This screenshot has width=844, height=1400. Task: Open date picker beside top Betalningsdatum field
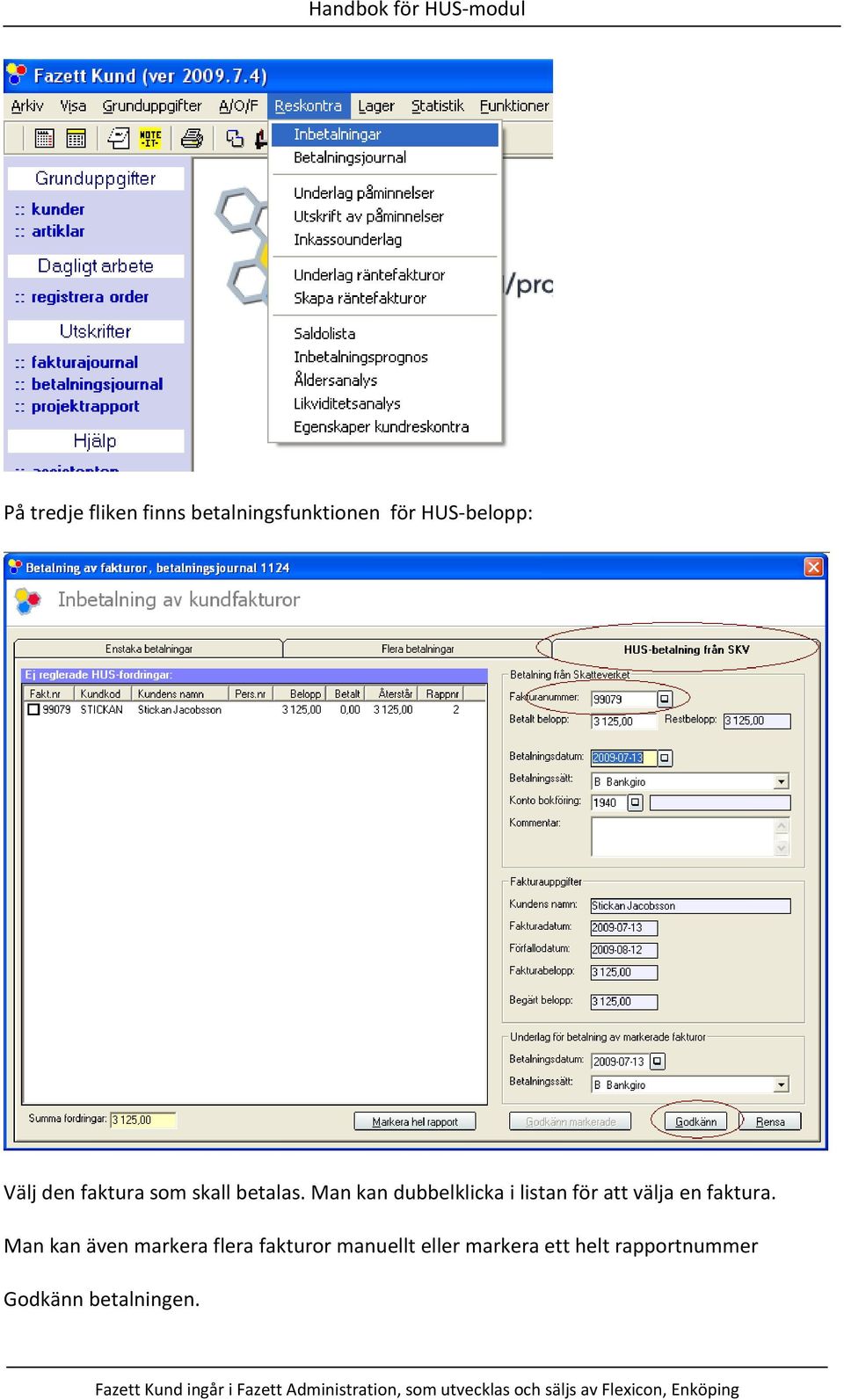pyautogui.click(x=665, y=758)
